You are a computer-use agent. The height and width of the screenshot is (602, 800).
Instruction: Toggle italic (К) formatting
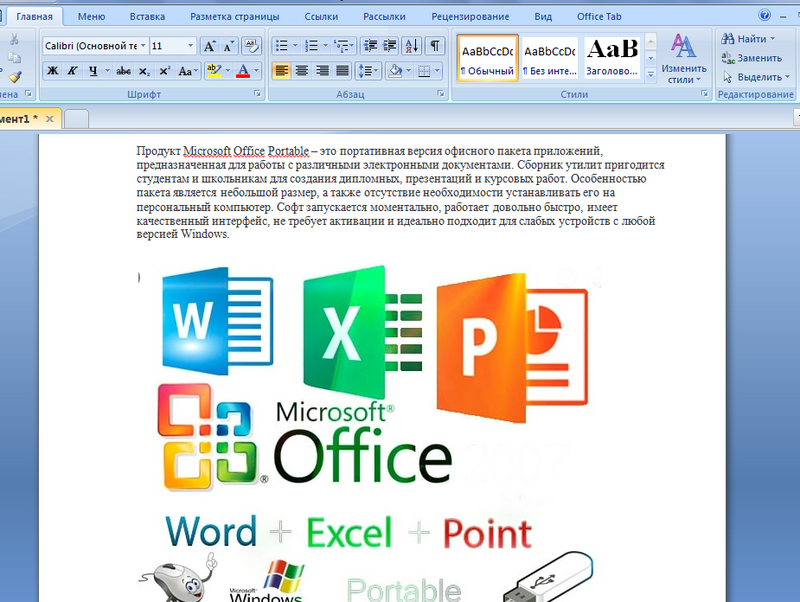pos(72,71)
